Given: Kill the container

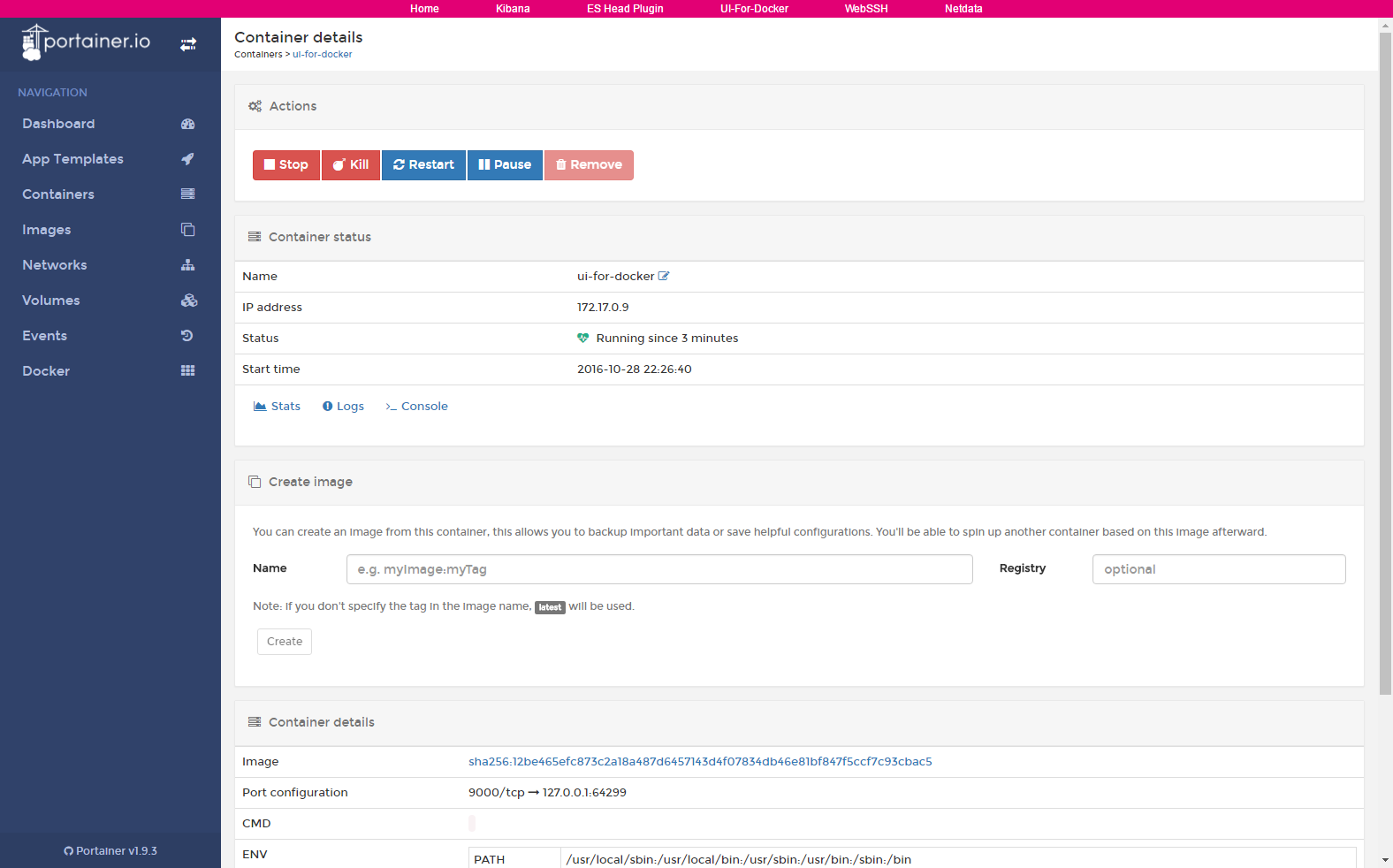Looking at the screenshot, I should point(351,165).
